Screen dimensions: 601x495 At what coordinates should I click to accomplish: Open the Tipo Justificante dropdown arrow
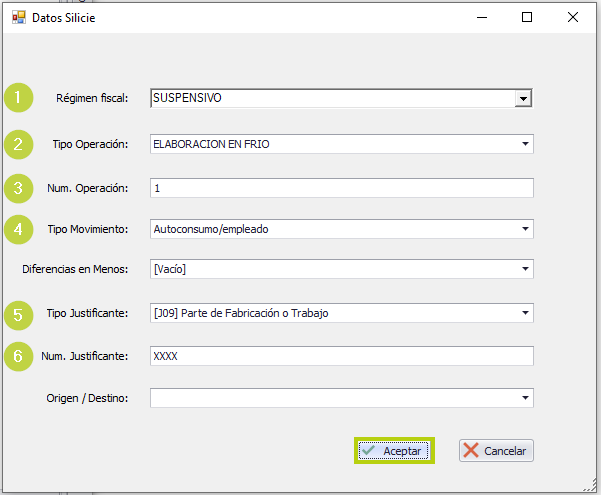[525, 313]
